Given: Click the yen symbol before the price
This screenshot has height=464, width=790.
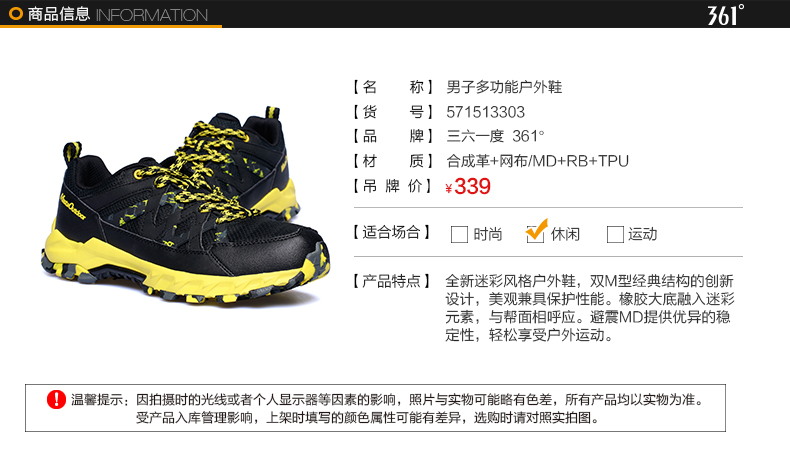Looking at the screenshot, I should 448,189.
